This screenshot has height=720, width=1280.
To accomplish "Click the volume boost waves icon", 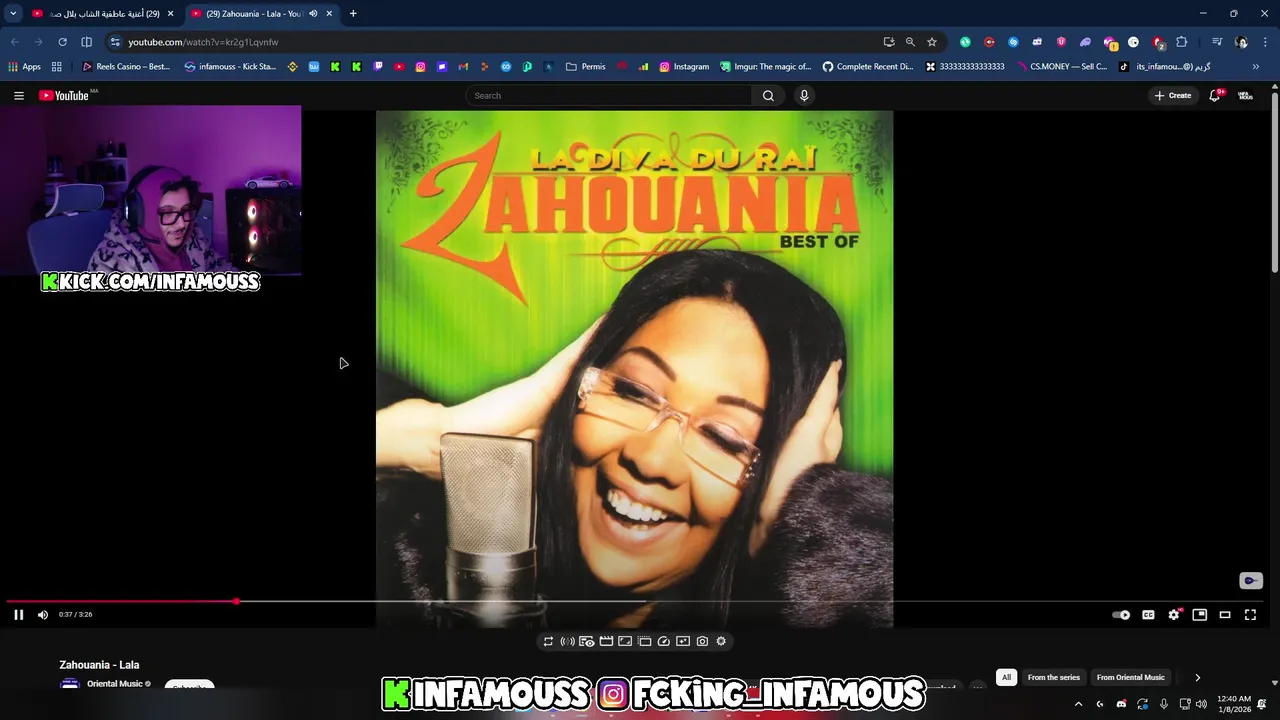I will (567, 641).
